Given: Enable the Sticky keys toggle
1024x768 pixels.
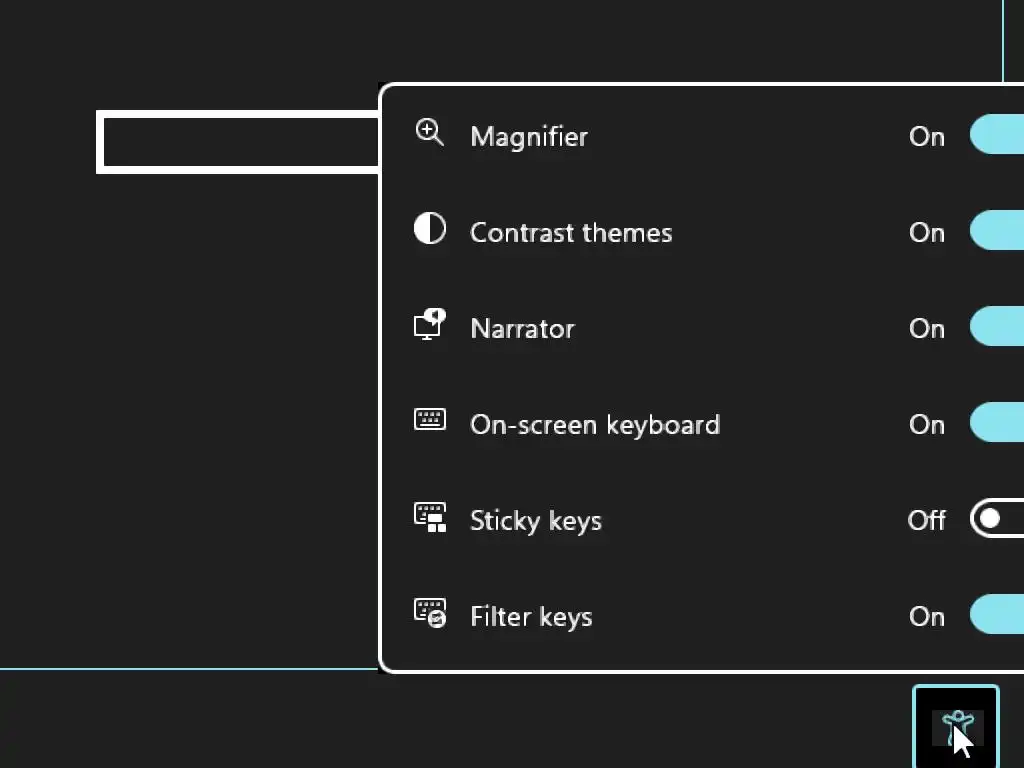Looking at the screenshot, I should pos(998,519).
